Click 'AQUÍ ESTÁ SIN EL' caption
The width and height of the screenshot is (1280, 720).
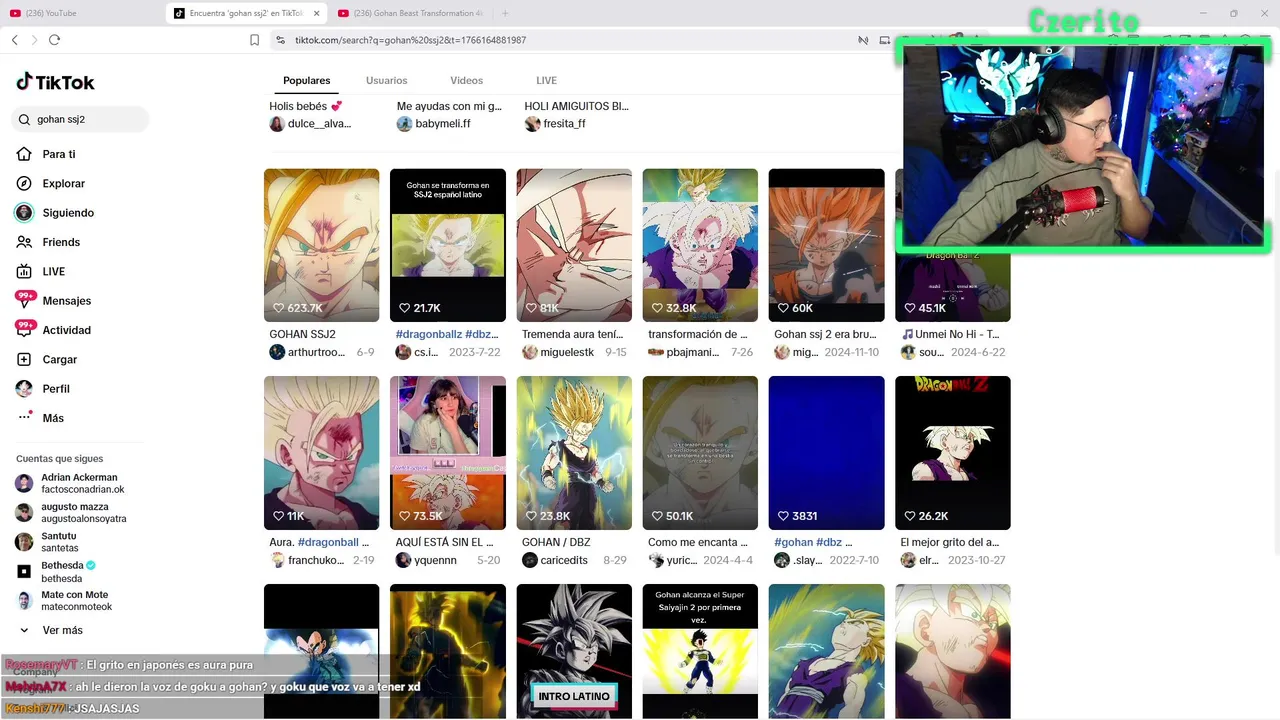click(445, 542)
